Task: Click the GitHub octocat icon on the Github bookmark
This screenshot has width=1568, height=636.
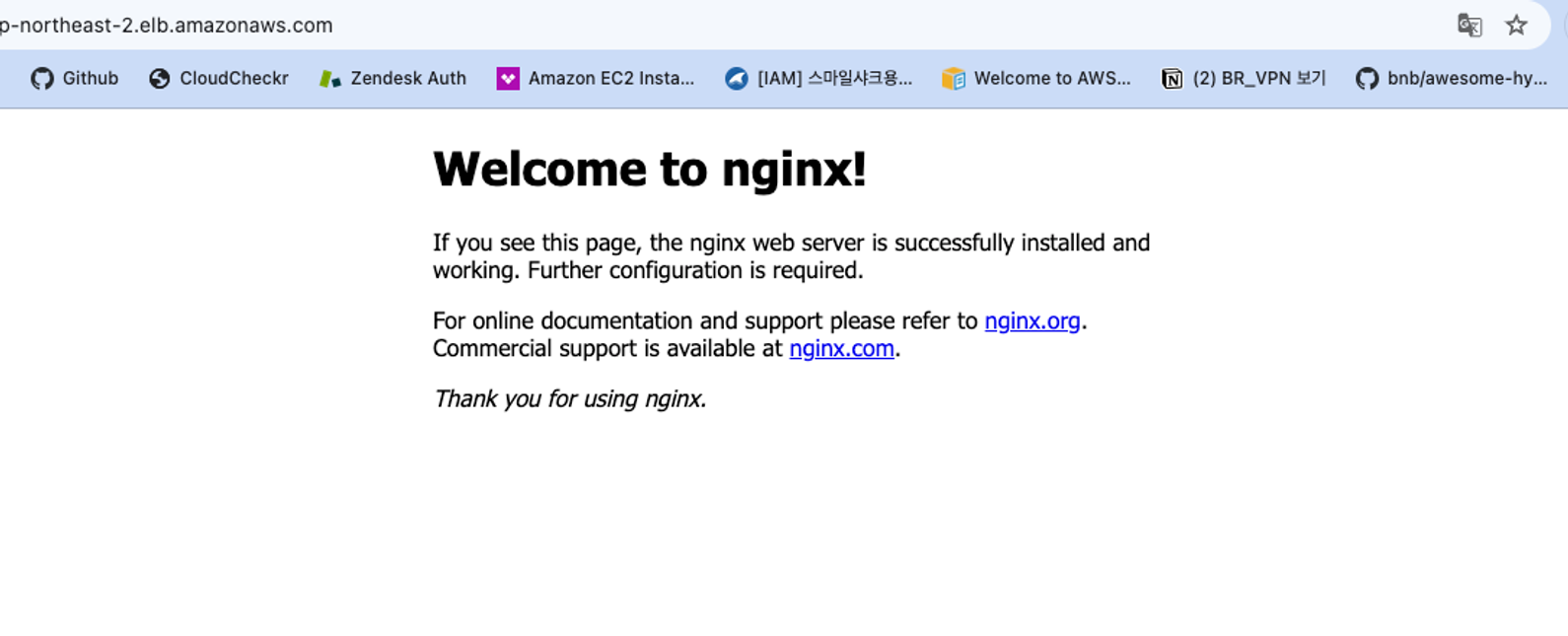Action: pos(42,79)
